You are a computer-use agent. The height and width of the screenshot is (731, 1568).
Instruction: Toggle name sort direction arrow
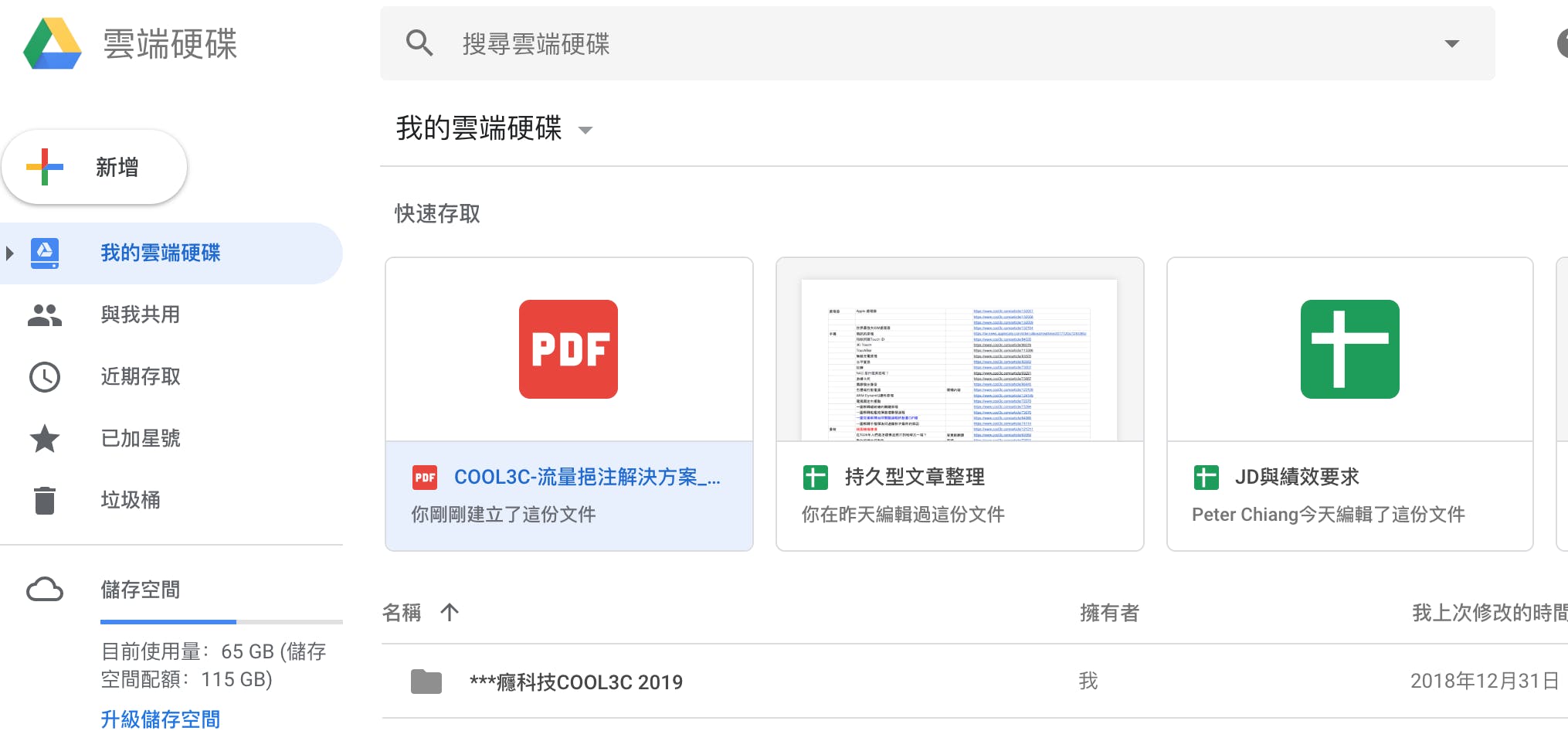(450, 613)
